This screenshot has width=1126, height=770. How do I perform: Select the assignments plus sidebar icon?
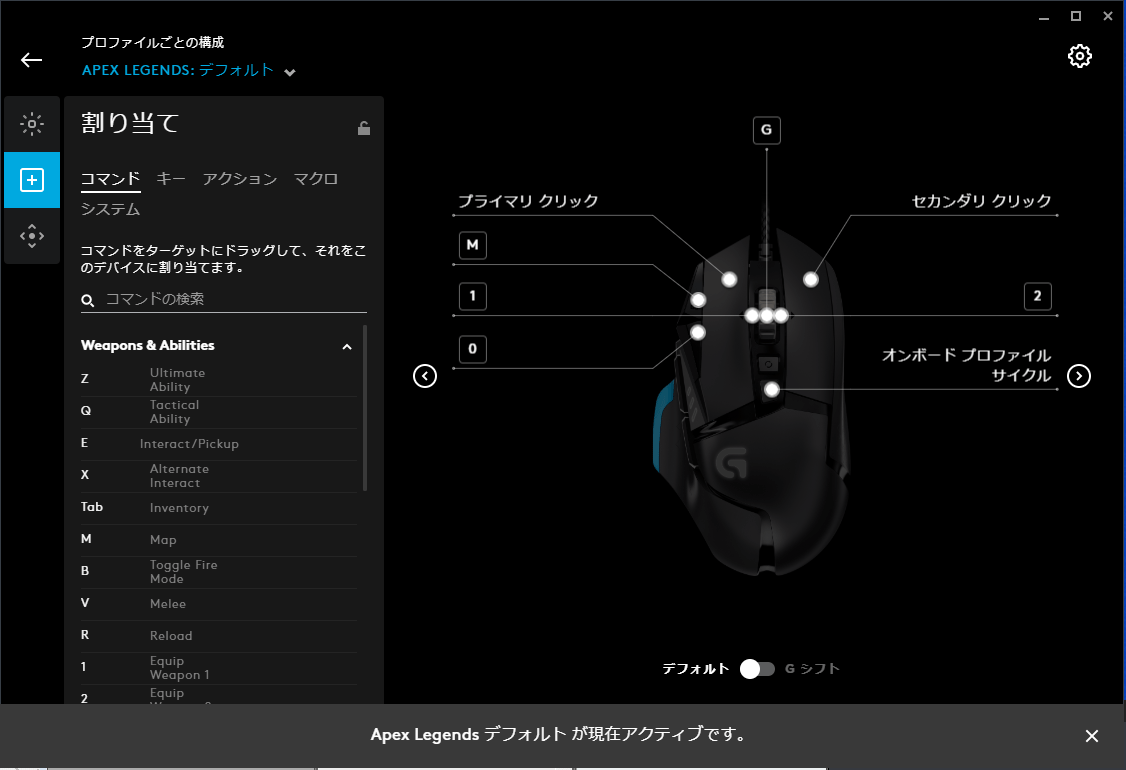pyautogui.click(x=32, y=180)
